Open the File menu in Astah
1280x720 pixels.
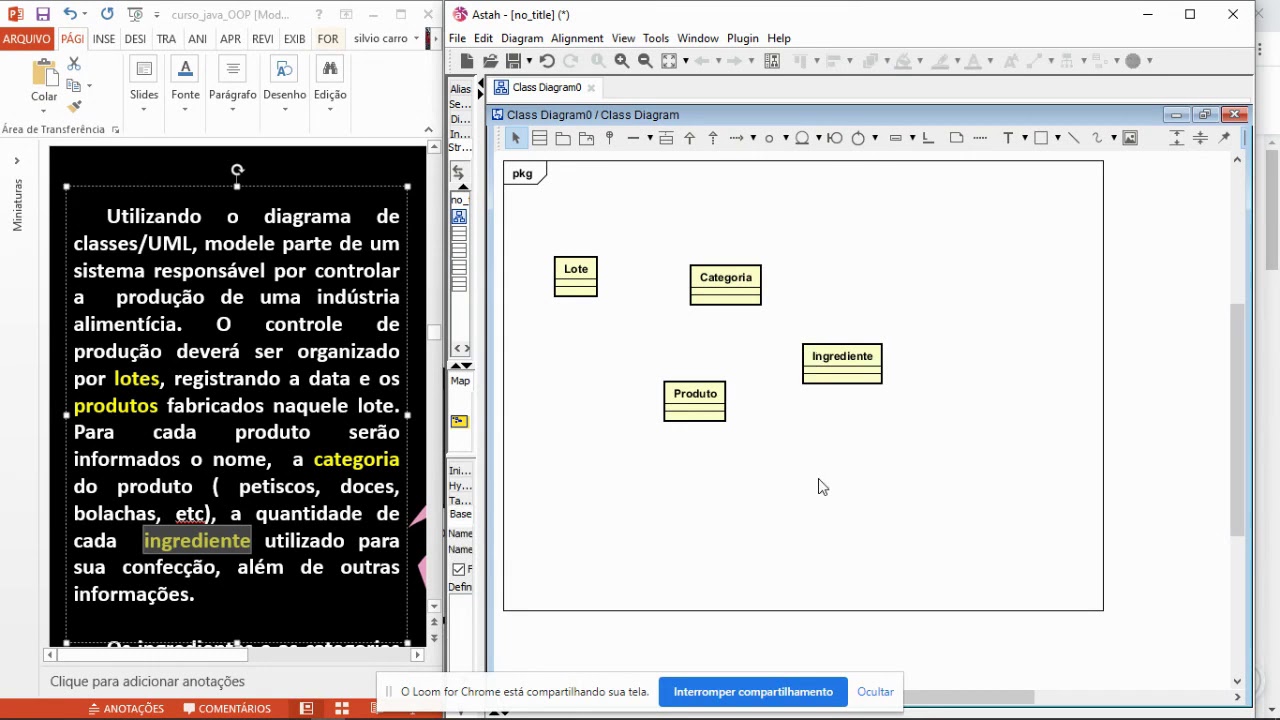point(457,38)
